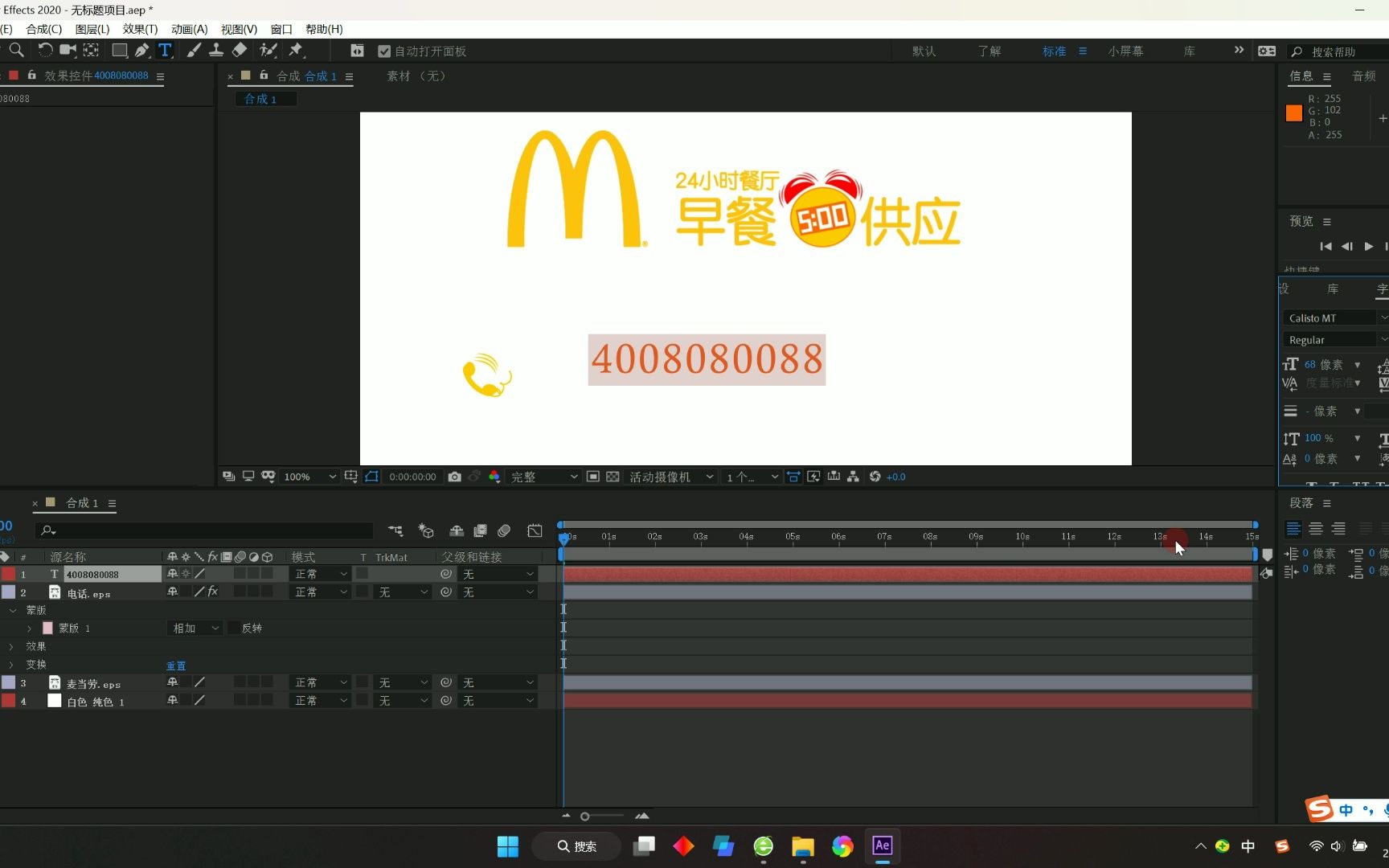Select the Brush tool
The image size is (1389, 868).
194,50
